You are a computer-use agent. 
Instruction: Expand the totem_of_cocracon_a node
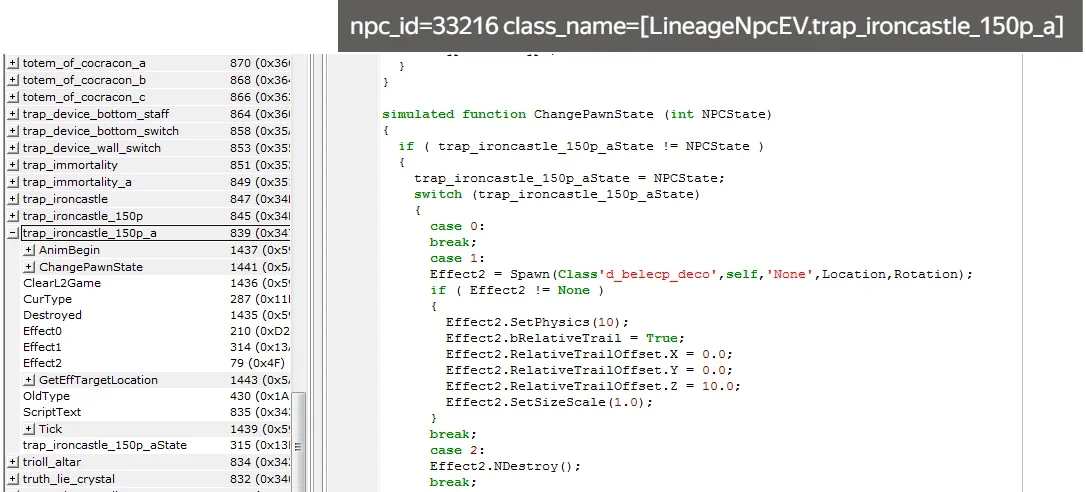point(13,63)
